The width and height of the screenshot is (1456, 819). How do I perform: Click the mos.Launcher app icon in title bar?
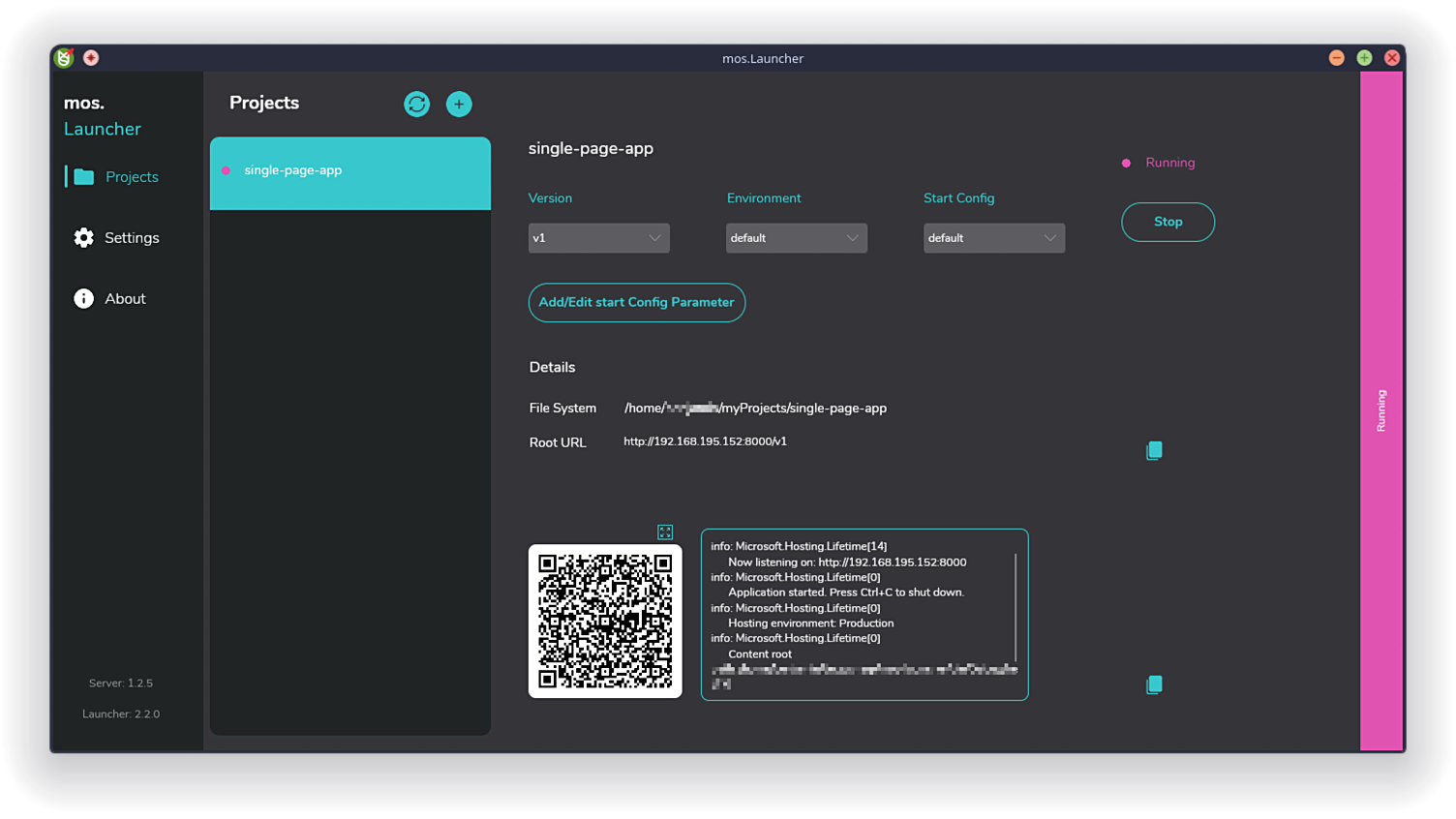(x=62, y=57)
